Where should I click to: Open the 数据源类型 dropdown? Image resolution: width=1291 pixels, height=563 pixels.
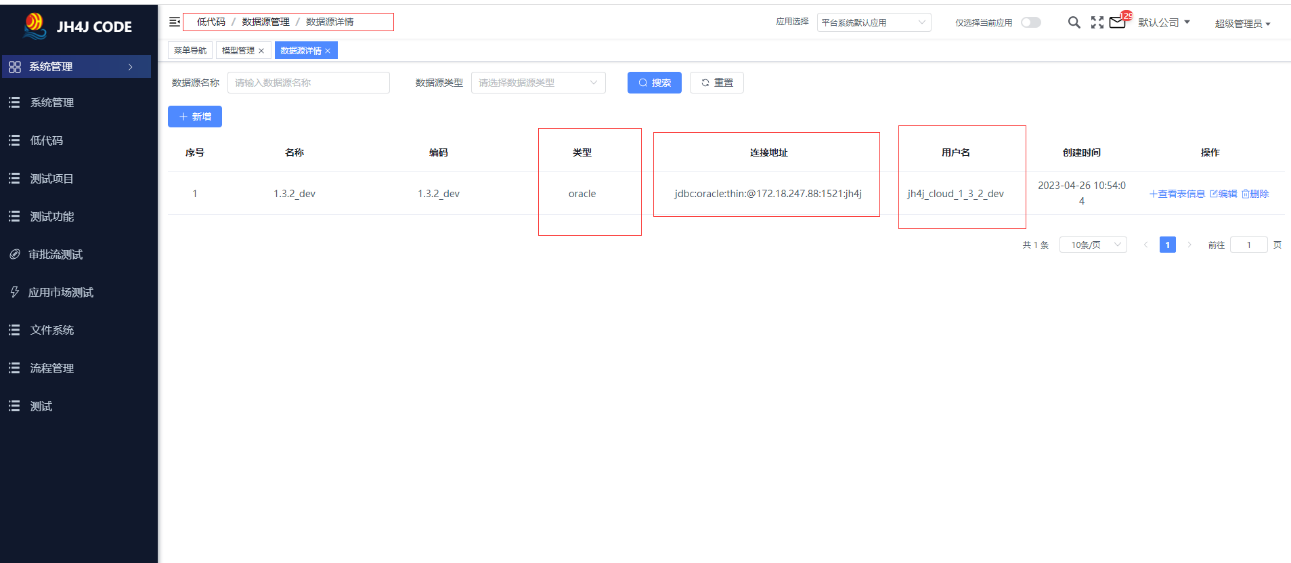point(538,83)
